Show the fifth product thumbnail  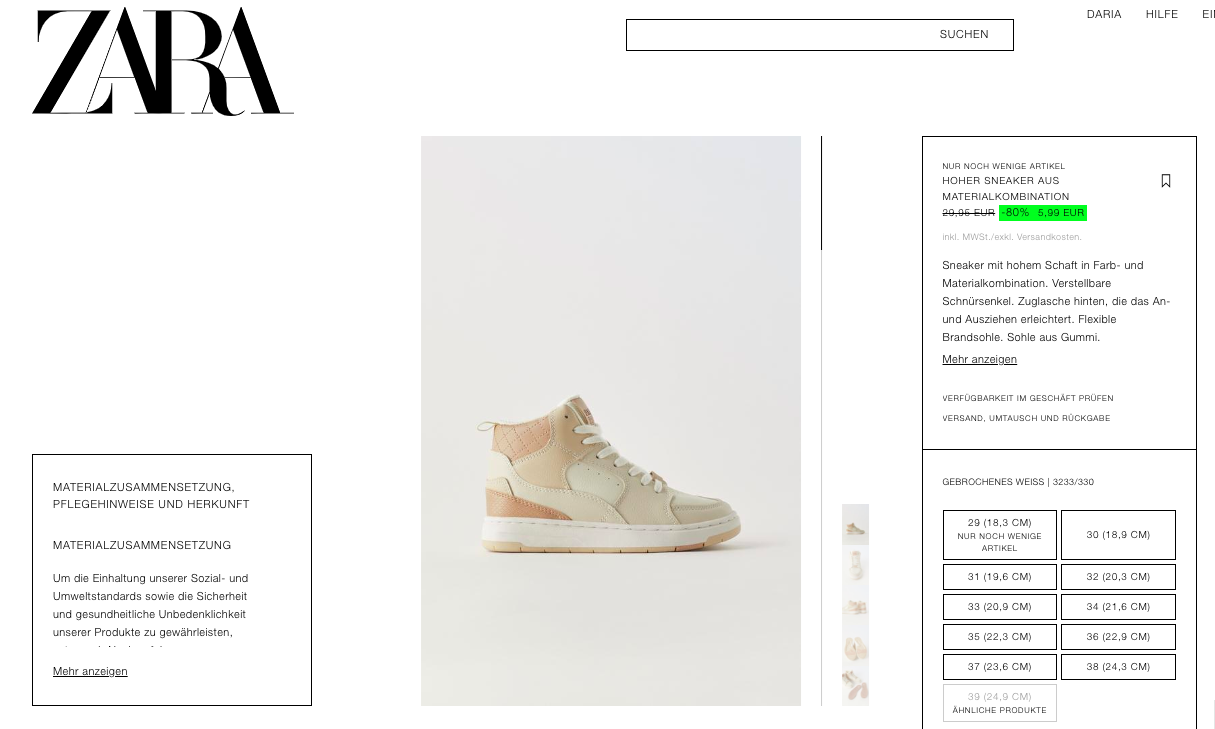click(x=855, y=686)
